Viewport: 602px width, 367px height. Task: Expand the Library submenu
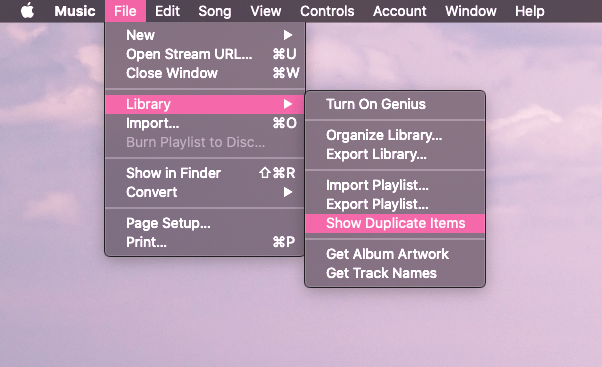click(205, 104)
